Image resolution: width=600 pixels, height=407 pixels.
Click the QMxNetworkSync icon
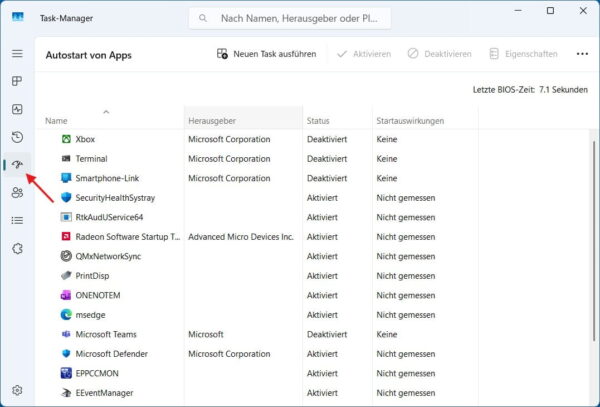(66, 256)
